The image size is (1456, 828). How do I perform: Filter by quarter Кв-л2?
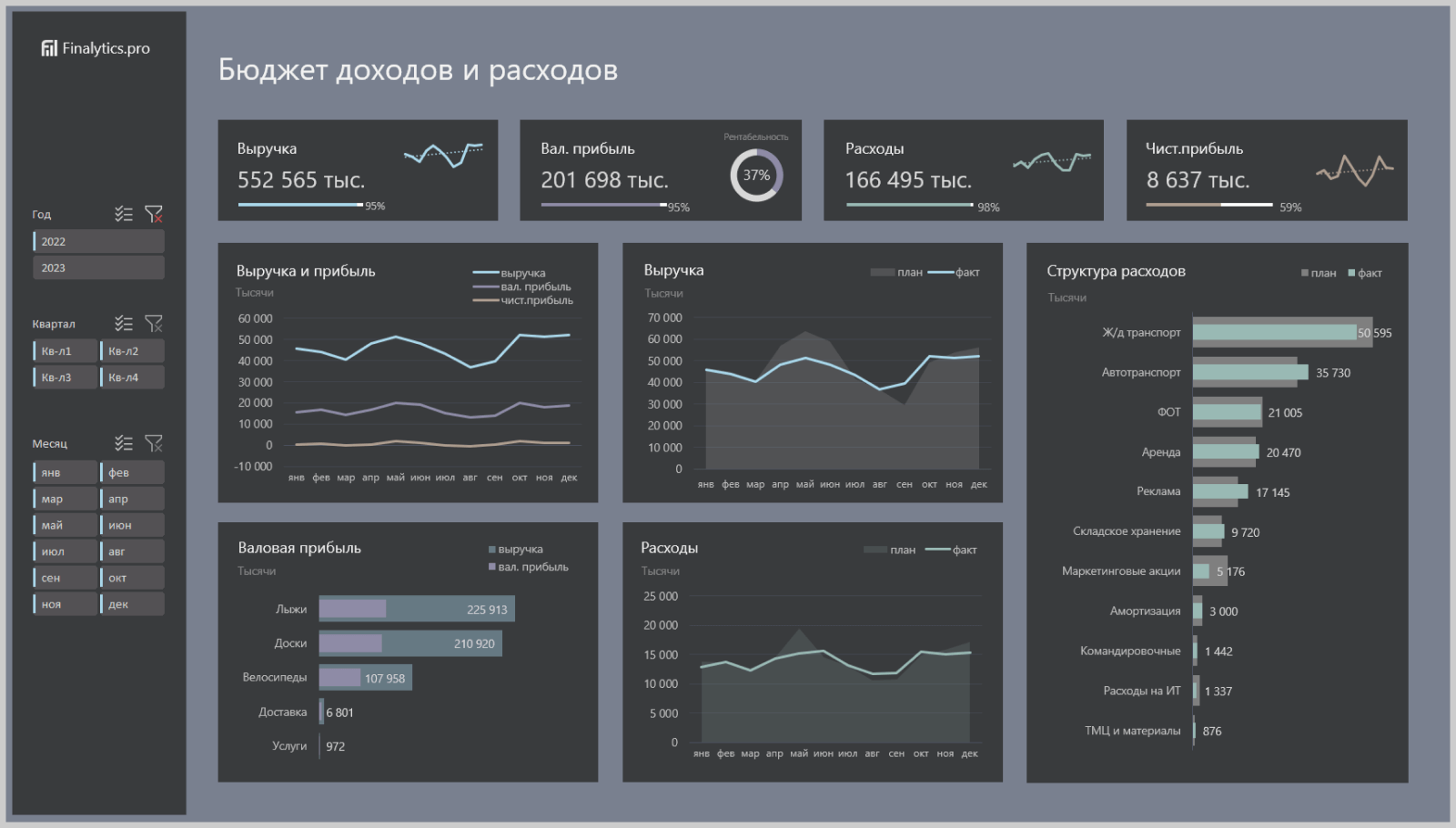pos(132,351)
